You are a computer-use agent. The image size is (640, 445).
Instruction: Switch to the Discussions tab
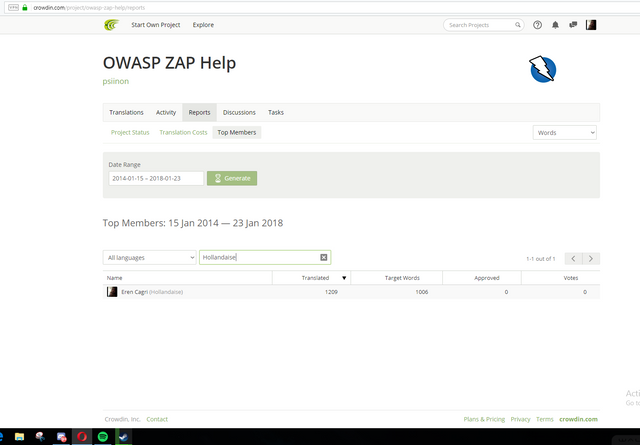coord(239,112)
